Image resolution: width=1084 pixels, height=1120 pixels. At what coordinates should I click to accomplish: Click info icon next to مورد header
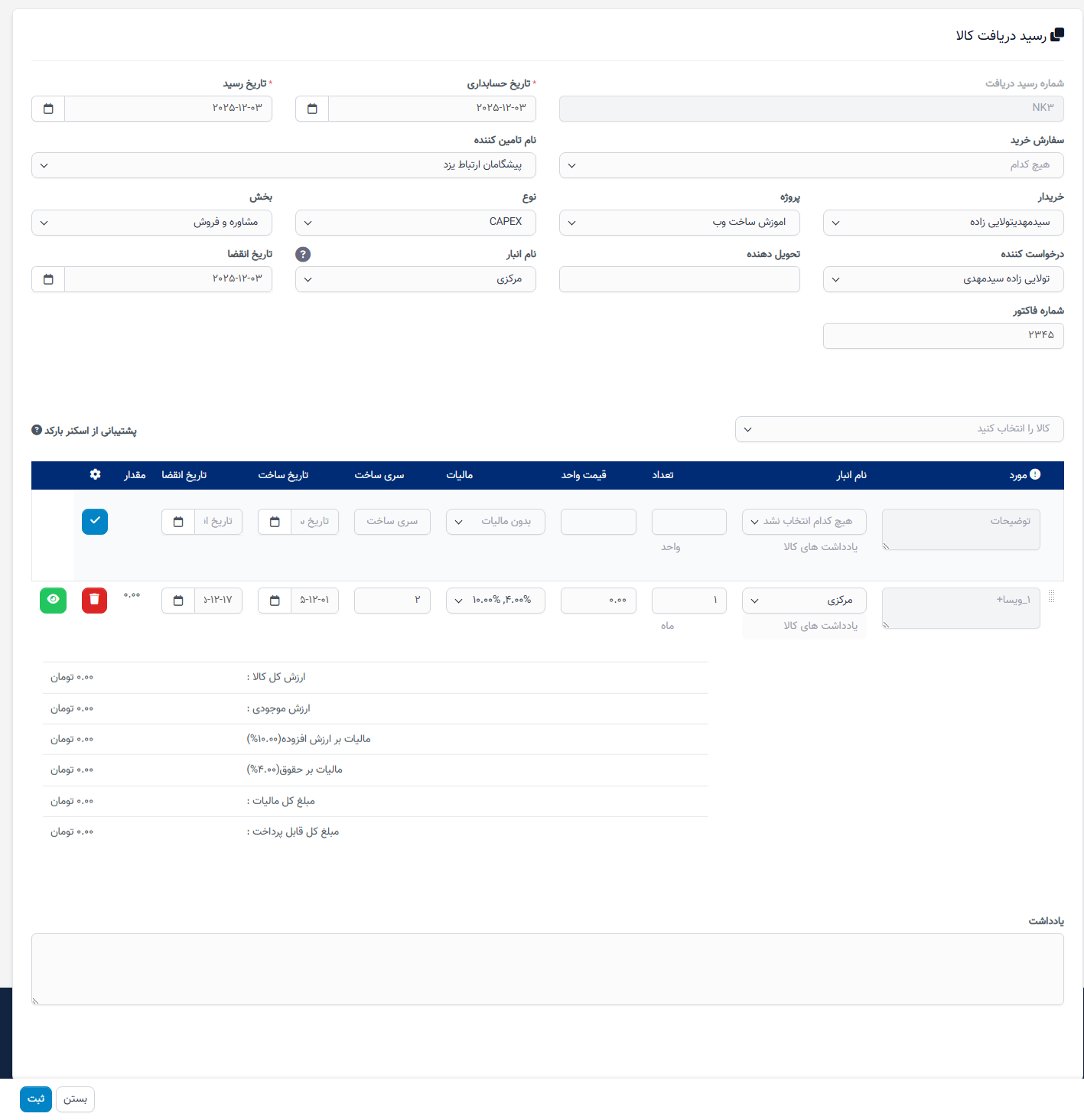click(x=1035, y=474)
